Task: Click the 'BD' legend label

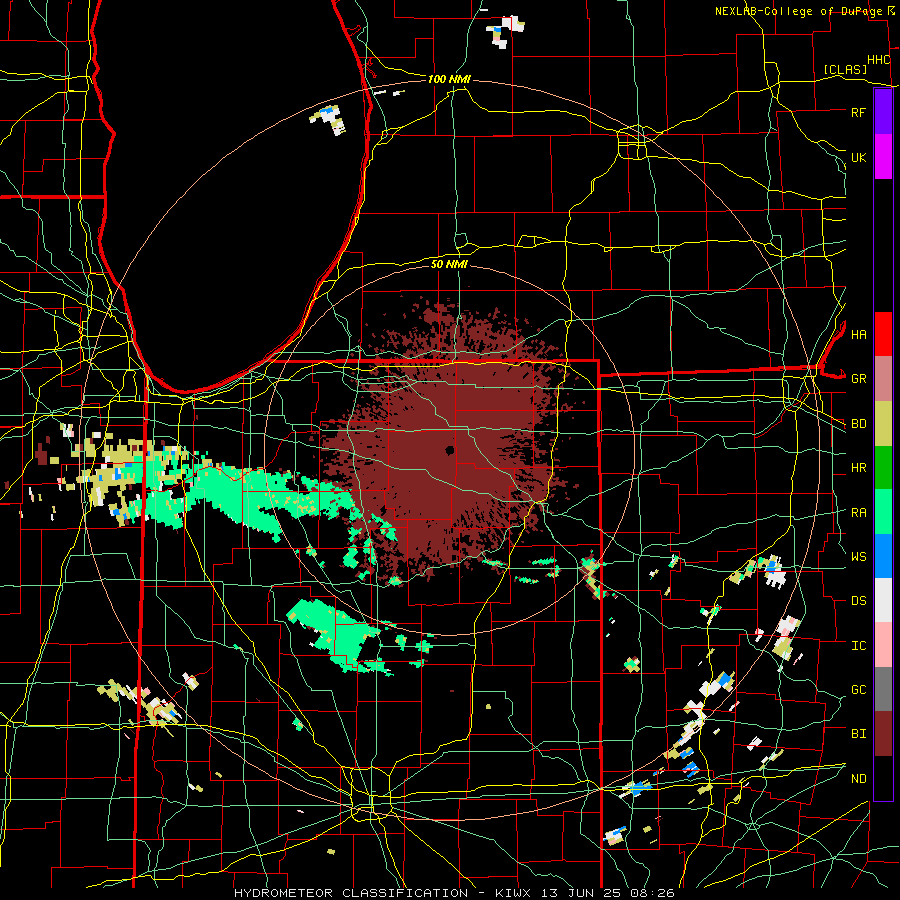Action: click(858, 424)
